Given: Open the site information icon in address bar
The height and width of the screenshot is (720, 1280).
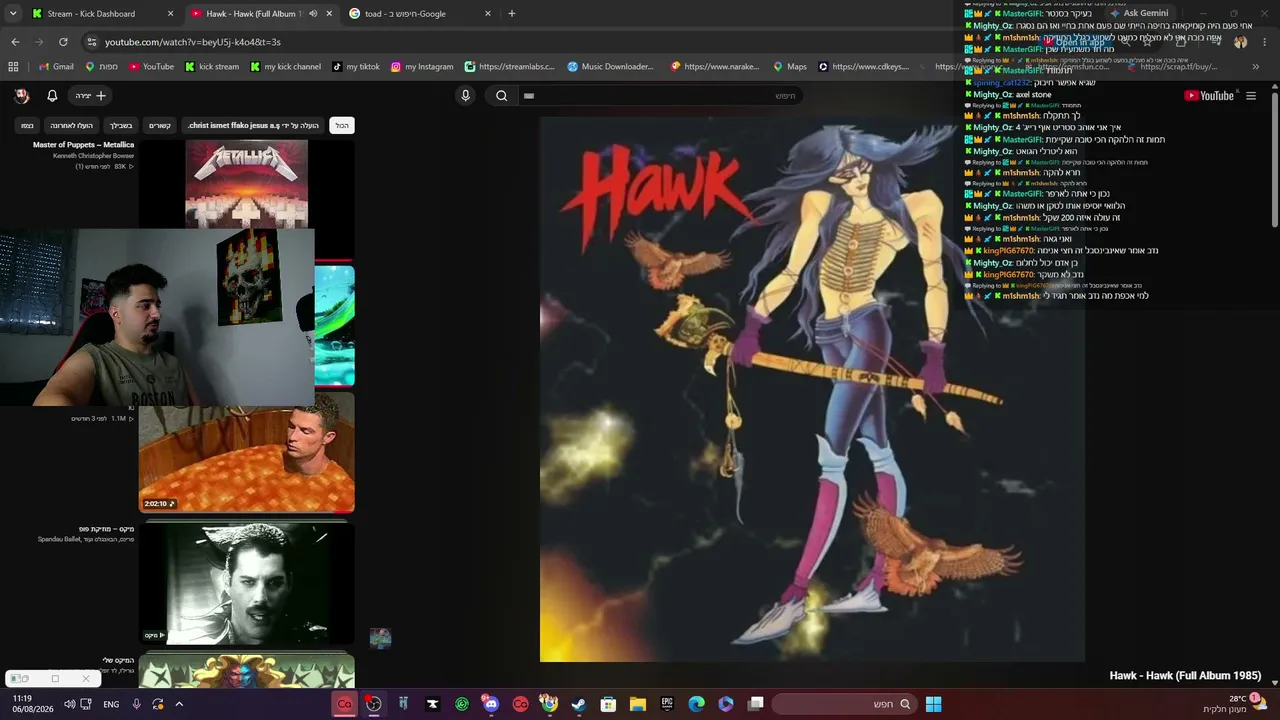Looking at the screenshot, I should 92,42.
